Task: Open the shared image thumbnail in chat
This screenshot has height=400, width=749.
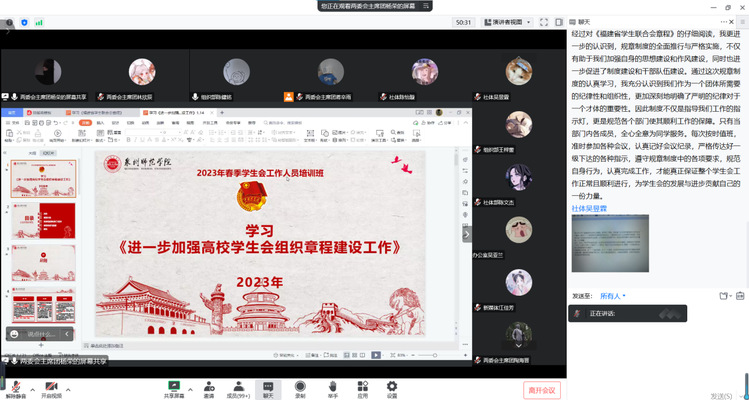Action: [609, 248]
